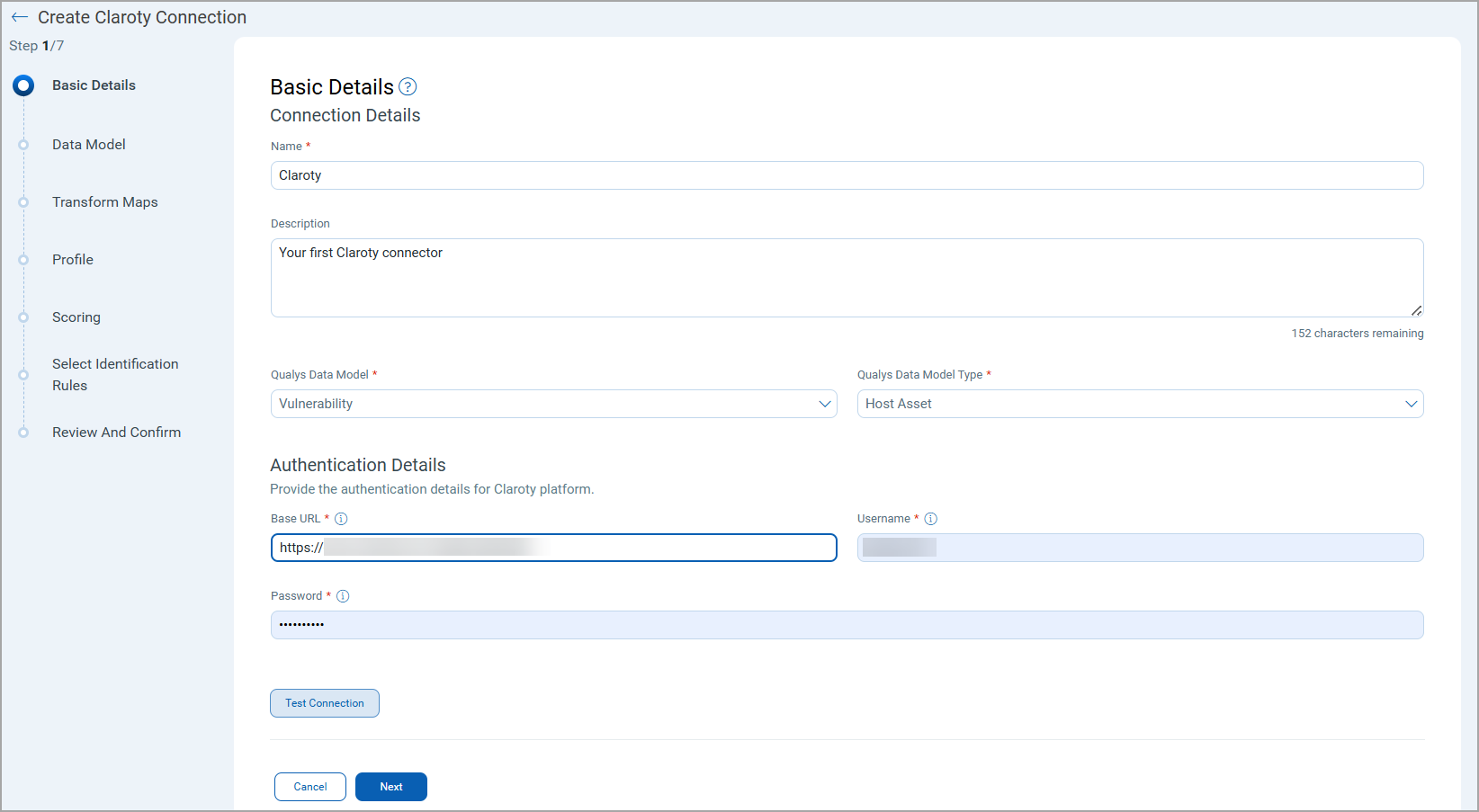Click the Basic Details step circle indicator
The height and width of the screenshot is (812, 1479).
[23, 85]
